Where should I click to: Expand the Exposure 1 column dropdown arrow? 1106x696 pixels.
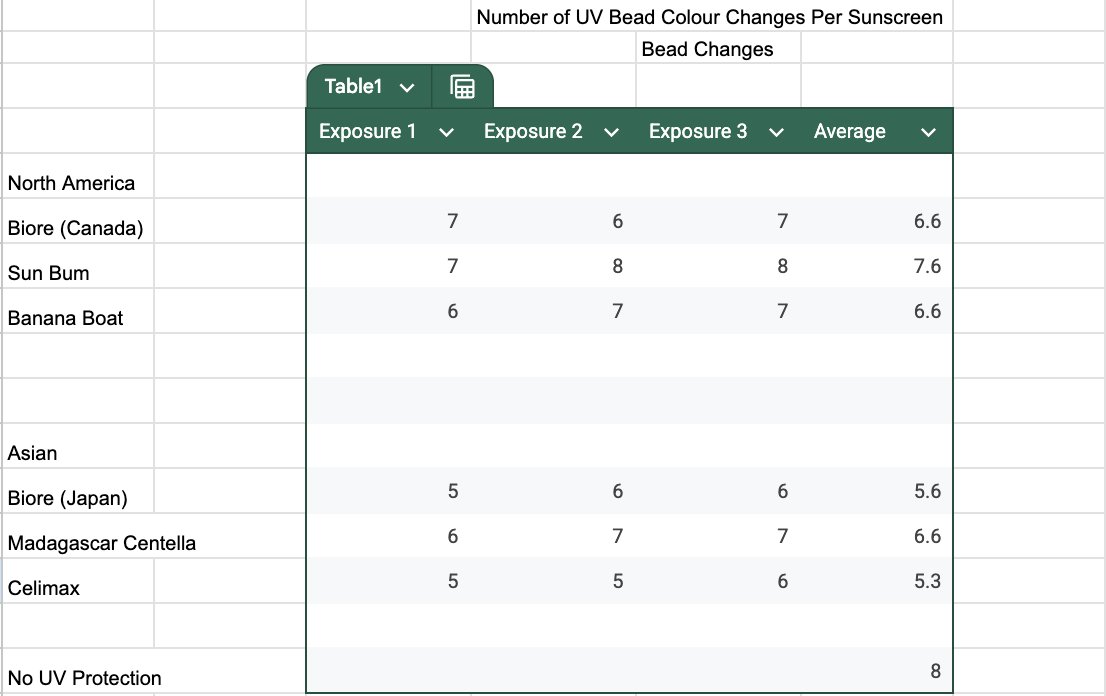(447, 132)
